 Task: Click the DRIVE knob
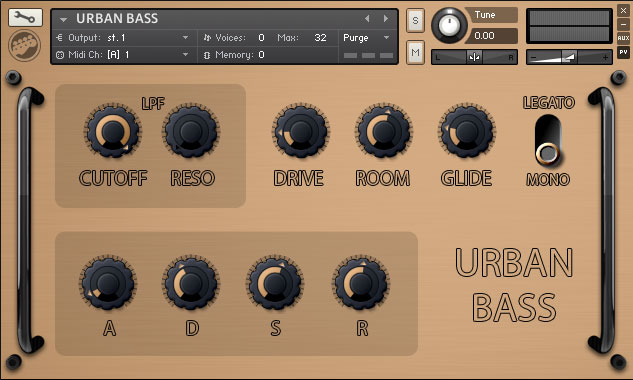pos(301,131)
